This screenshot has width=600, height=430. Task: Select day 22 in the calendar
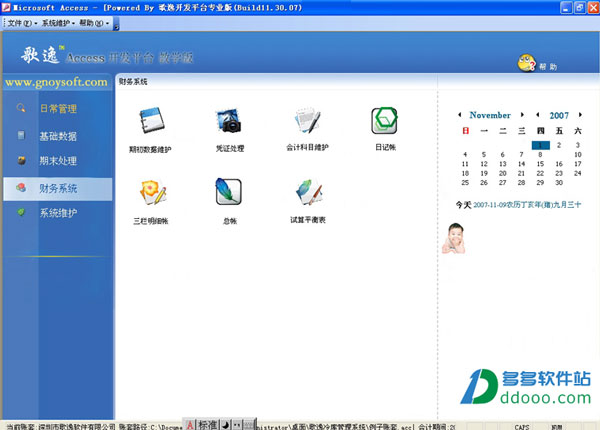(540, 173)
